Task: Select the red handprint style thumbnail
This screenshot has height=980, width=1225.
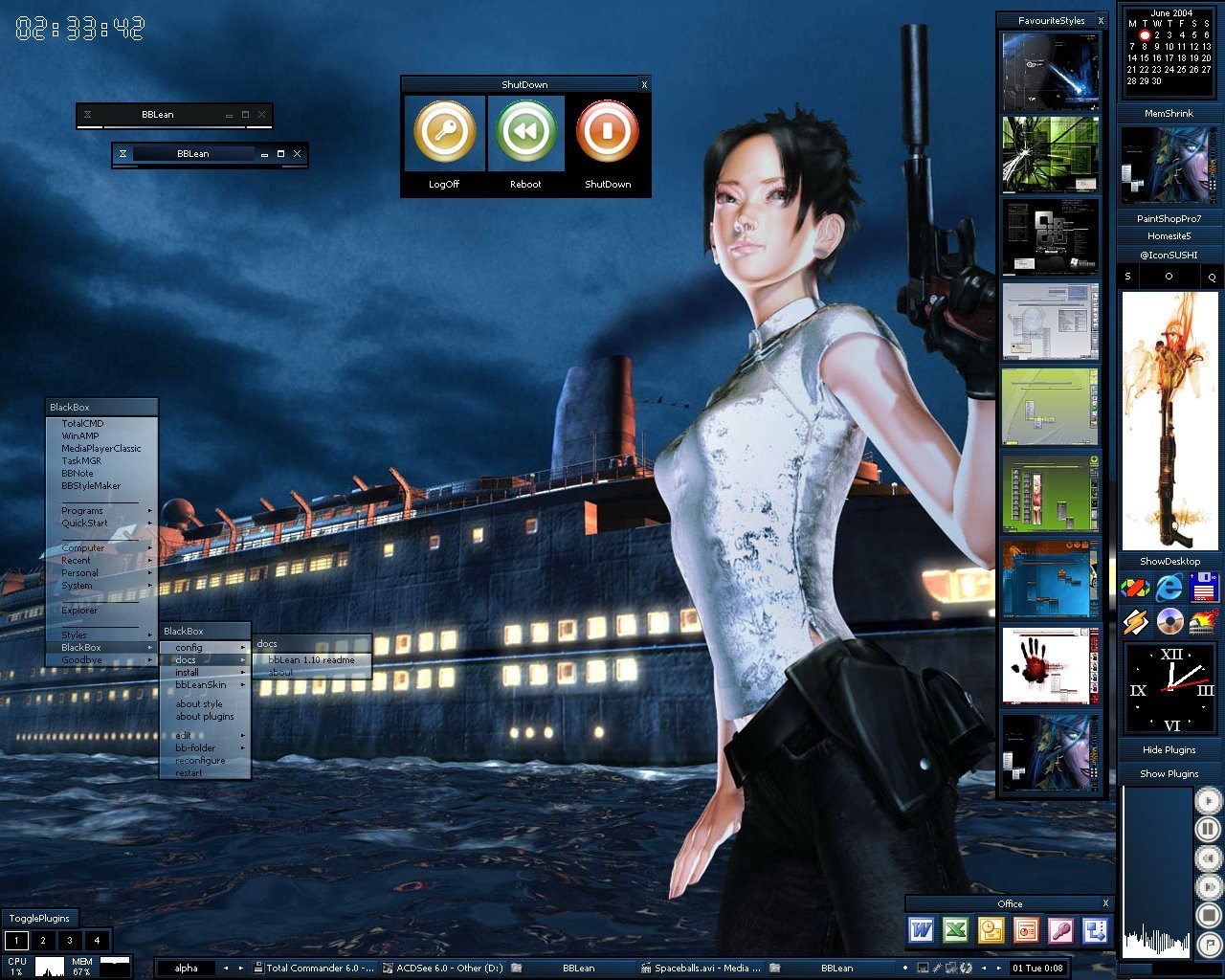Action: 1051,666
